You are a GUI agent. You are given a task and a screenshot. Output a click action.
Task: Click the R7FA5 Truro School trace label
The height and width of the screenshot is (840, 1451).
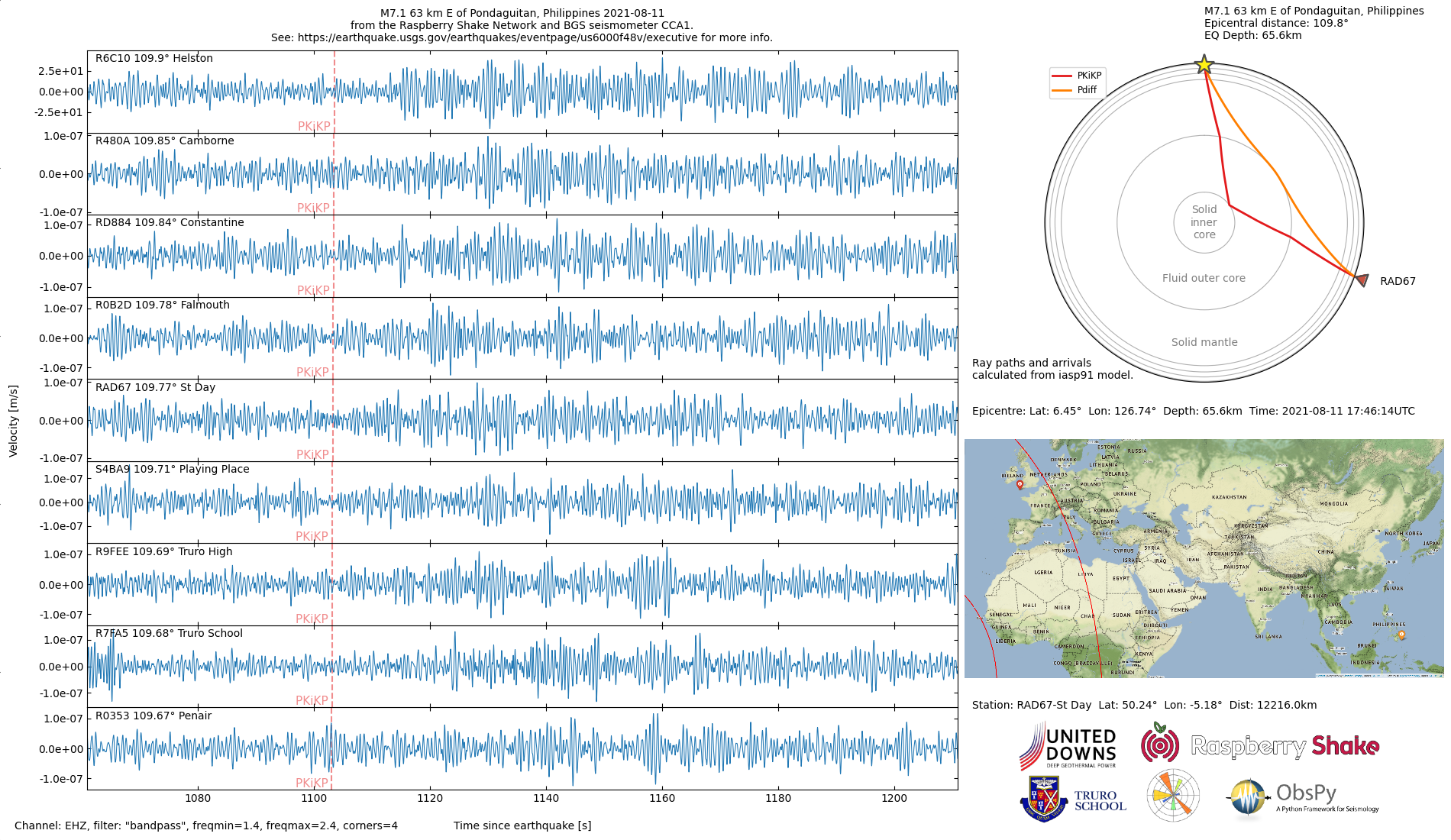(169, 633)
